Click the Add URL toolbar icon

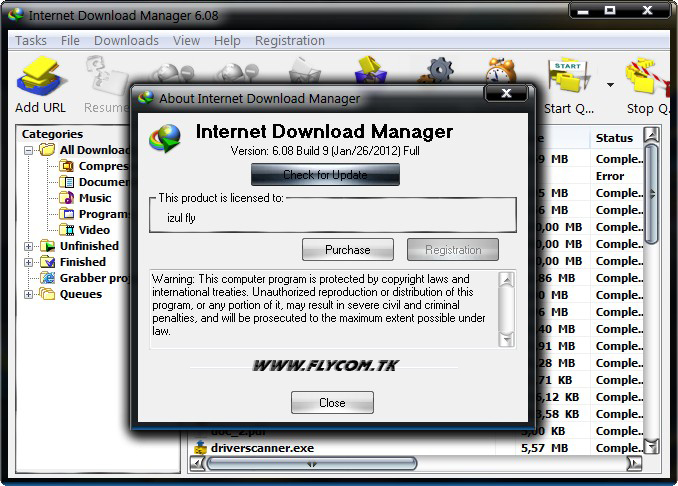[42, 76]
